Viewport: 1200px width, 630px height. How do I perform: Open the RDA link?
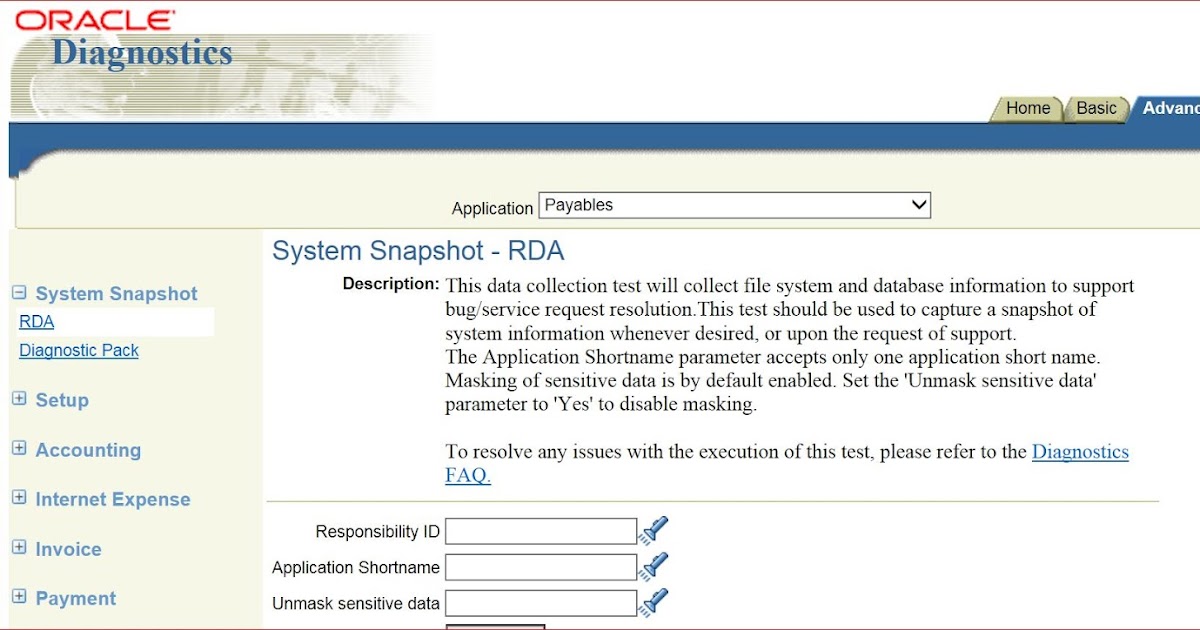tap(36, 321)
